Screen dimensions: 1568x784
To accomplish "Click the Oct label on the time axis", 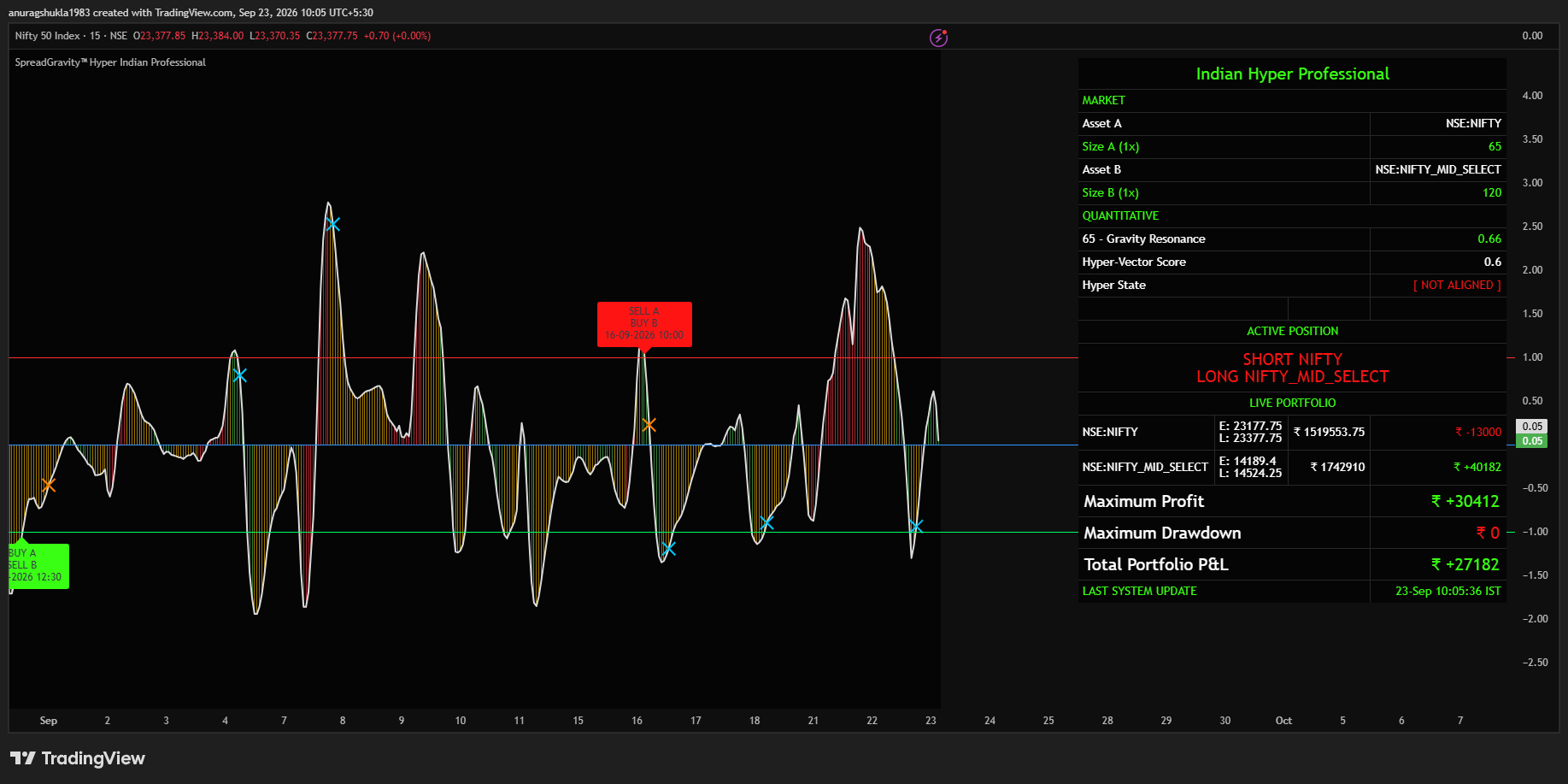I will pos(1283,721).
